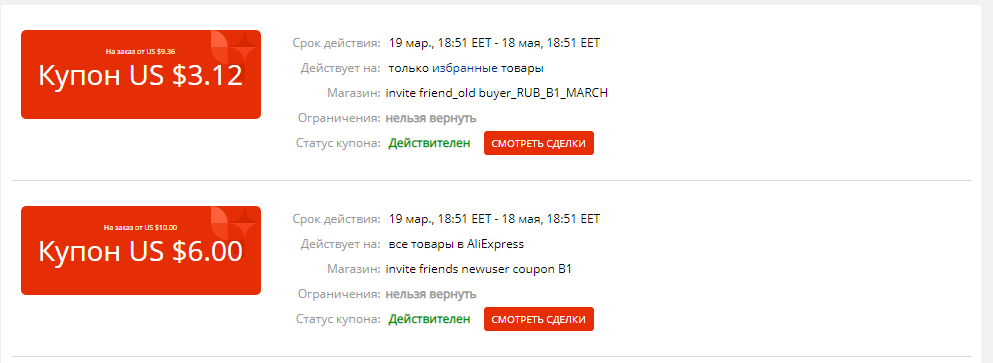993x363 pixels.
Task: Select the Купон US $6.00 red card
Action: pos(141,250)
